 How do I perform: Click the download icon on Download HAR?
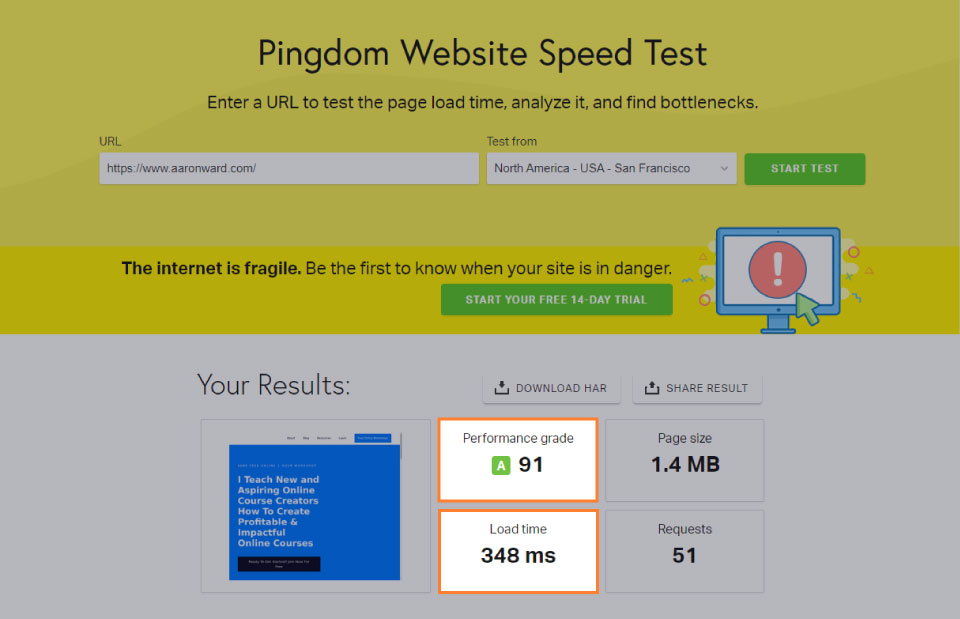pos(502,388)
